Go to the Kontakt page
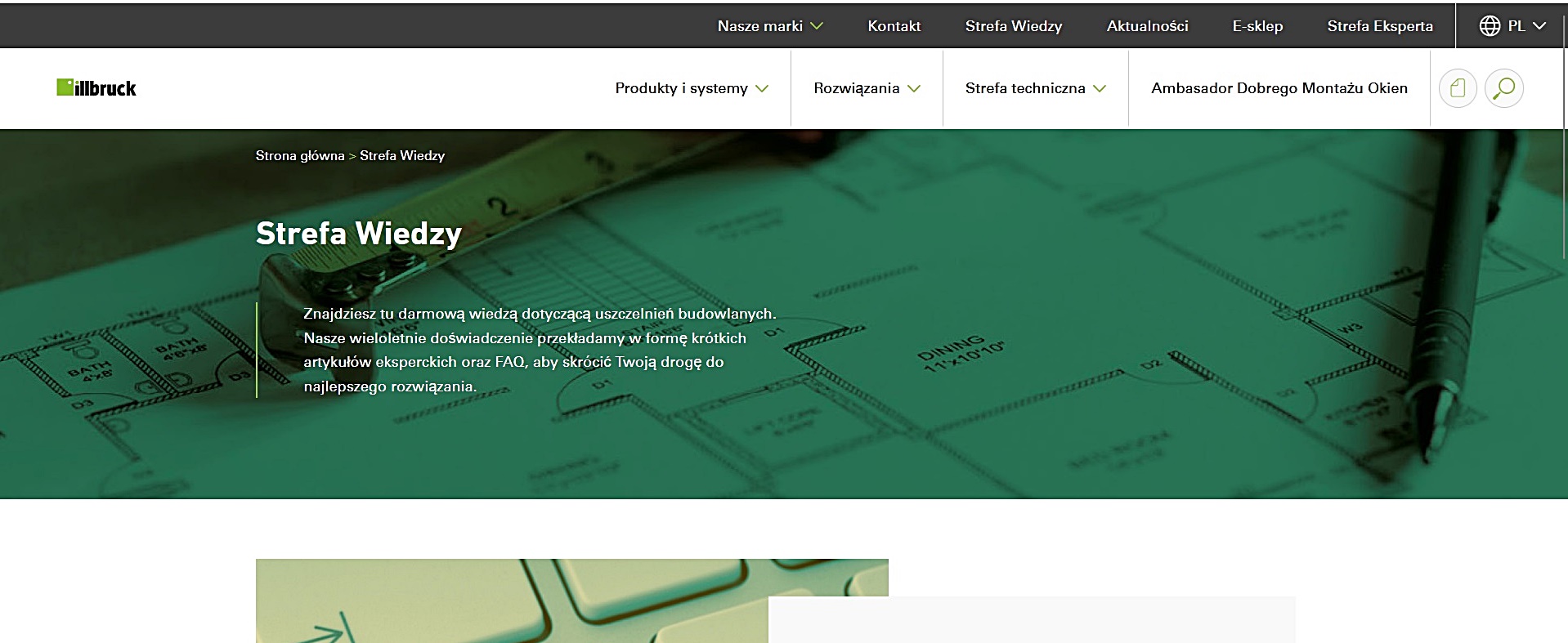This screenshot has height=643, width=1568. point(894,26)
